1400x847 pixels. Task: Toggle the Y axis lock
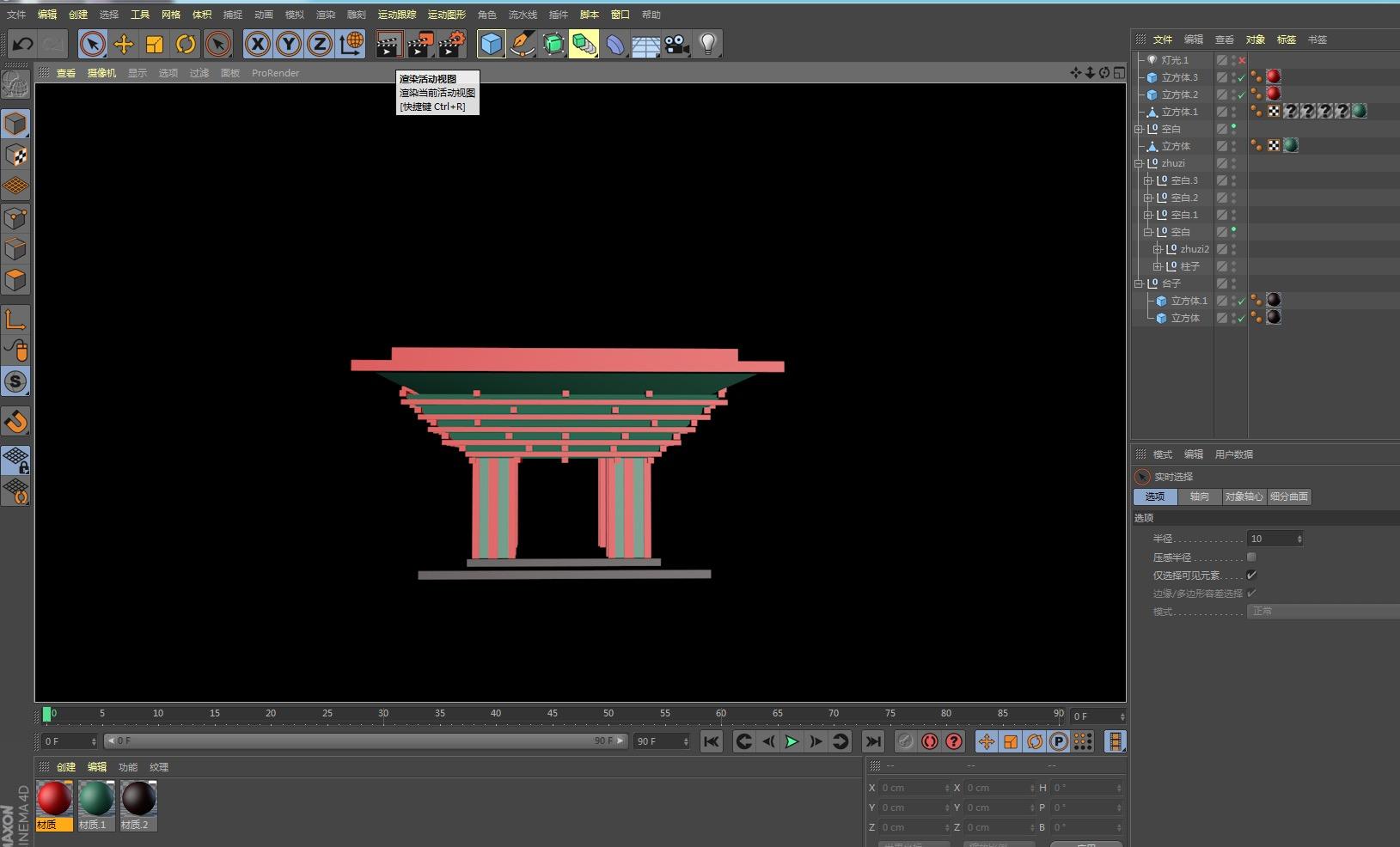(x=289, y=44)
